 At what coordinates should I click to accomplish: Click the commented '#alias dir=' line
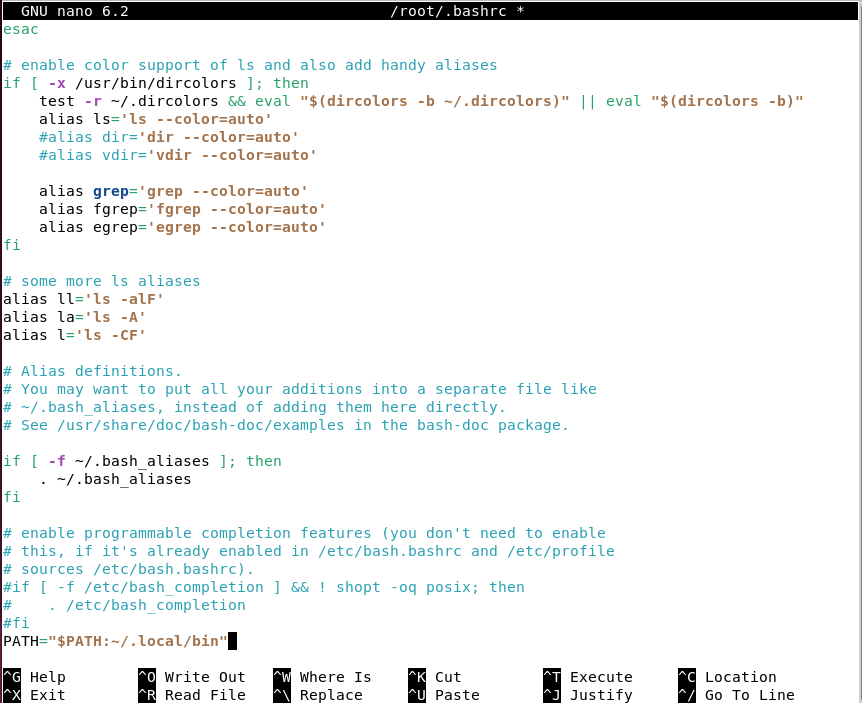(x=169, y=137)
